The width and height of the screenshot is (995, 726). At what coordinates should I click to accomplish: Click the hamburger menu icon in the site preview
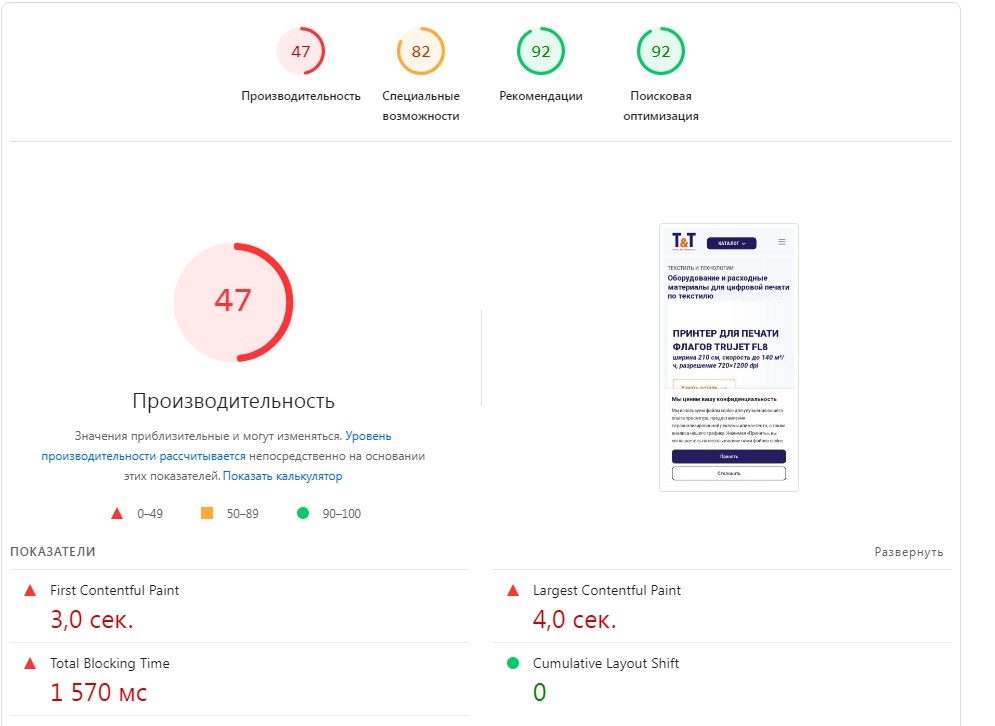[x=781, y=242]
